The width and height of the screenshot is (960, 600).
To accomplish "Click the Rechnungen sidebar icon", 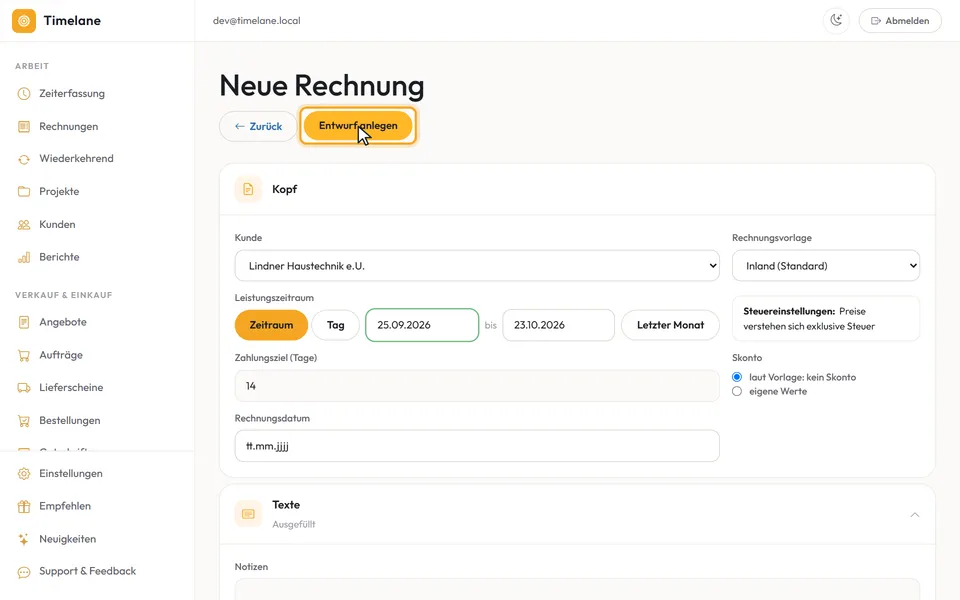I will [x=24, y=127].
